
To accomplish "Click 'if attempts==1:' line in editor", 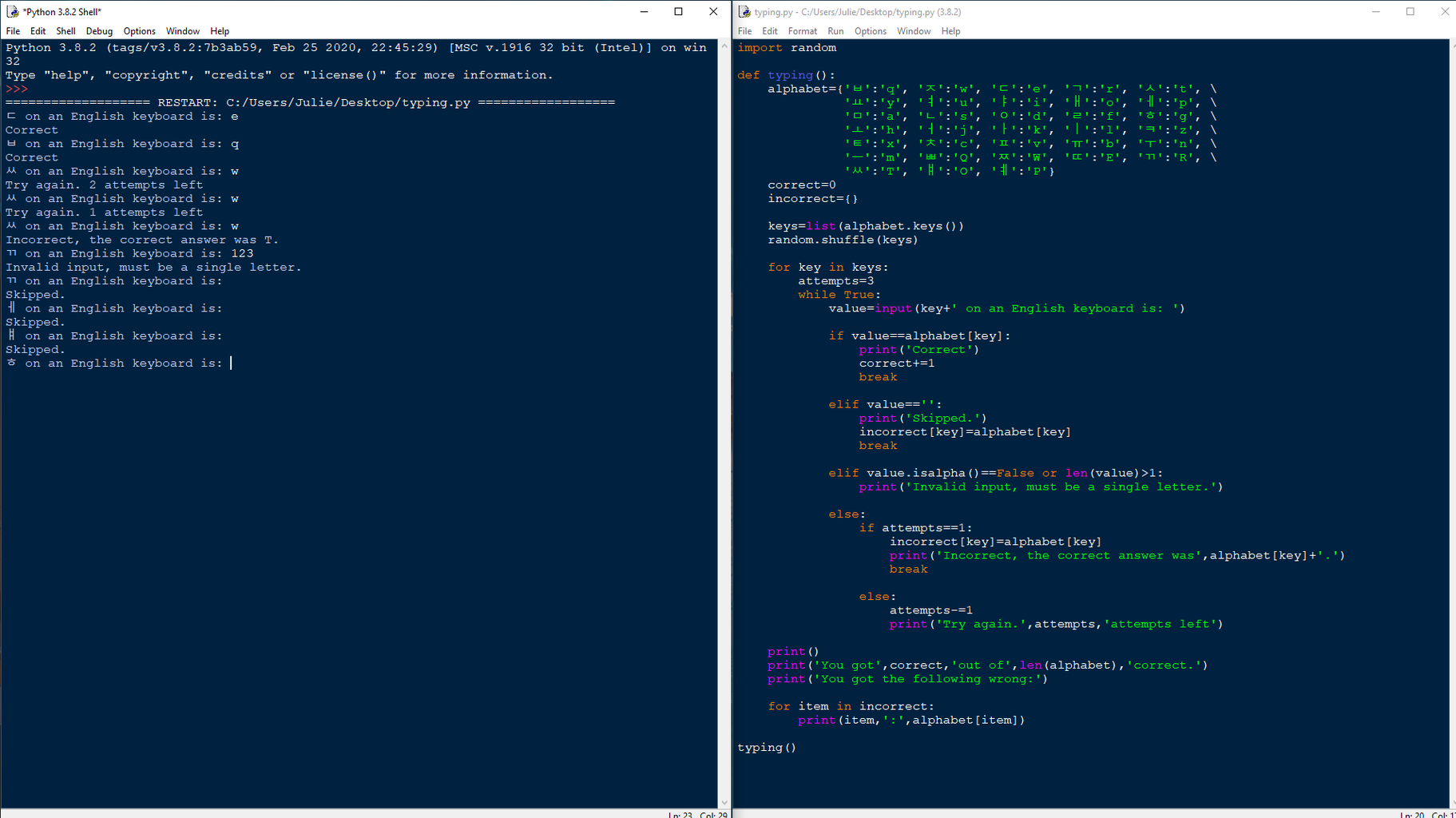I will (x=916, y=528).
